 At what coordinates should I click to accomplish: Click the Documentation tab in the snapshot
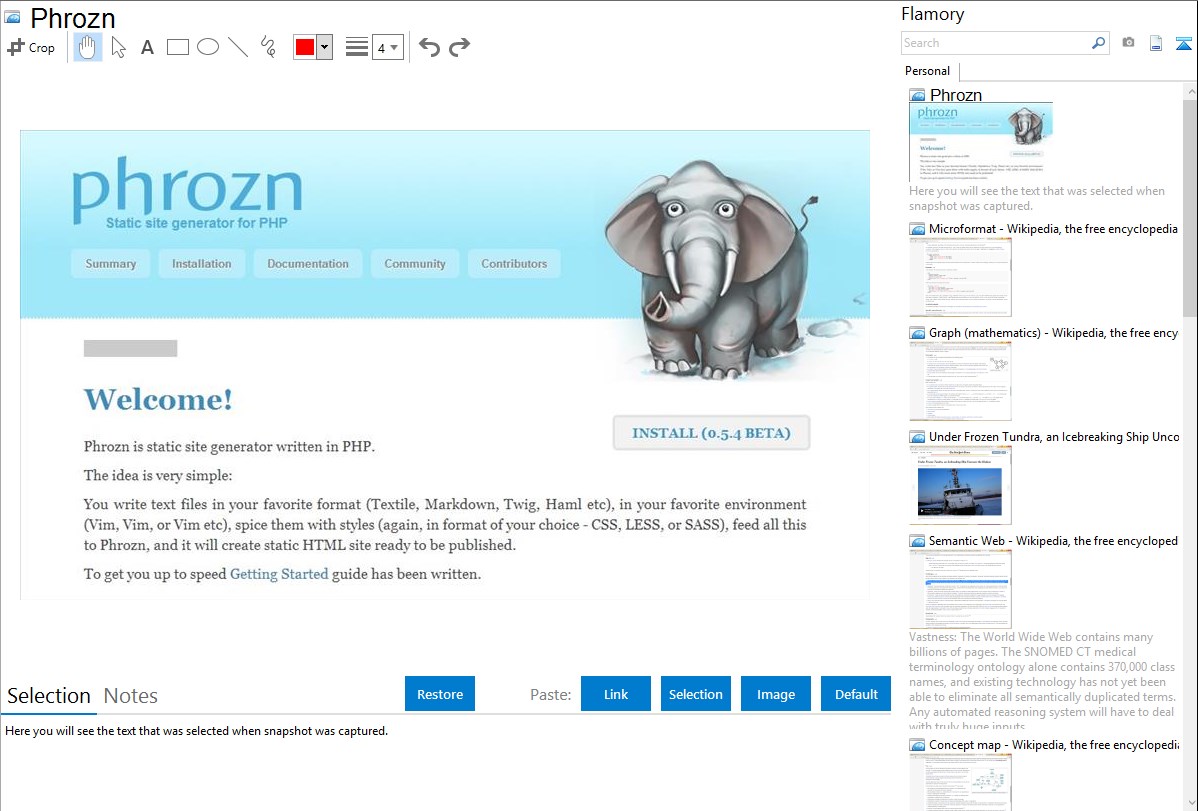point(308,264)
